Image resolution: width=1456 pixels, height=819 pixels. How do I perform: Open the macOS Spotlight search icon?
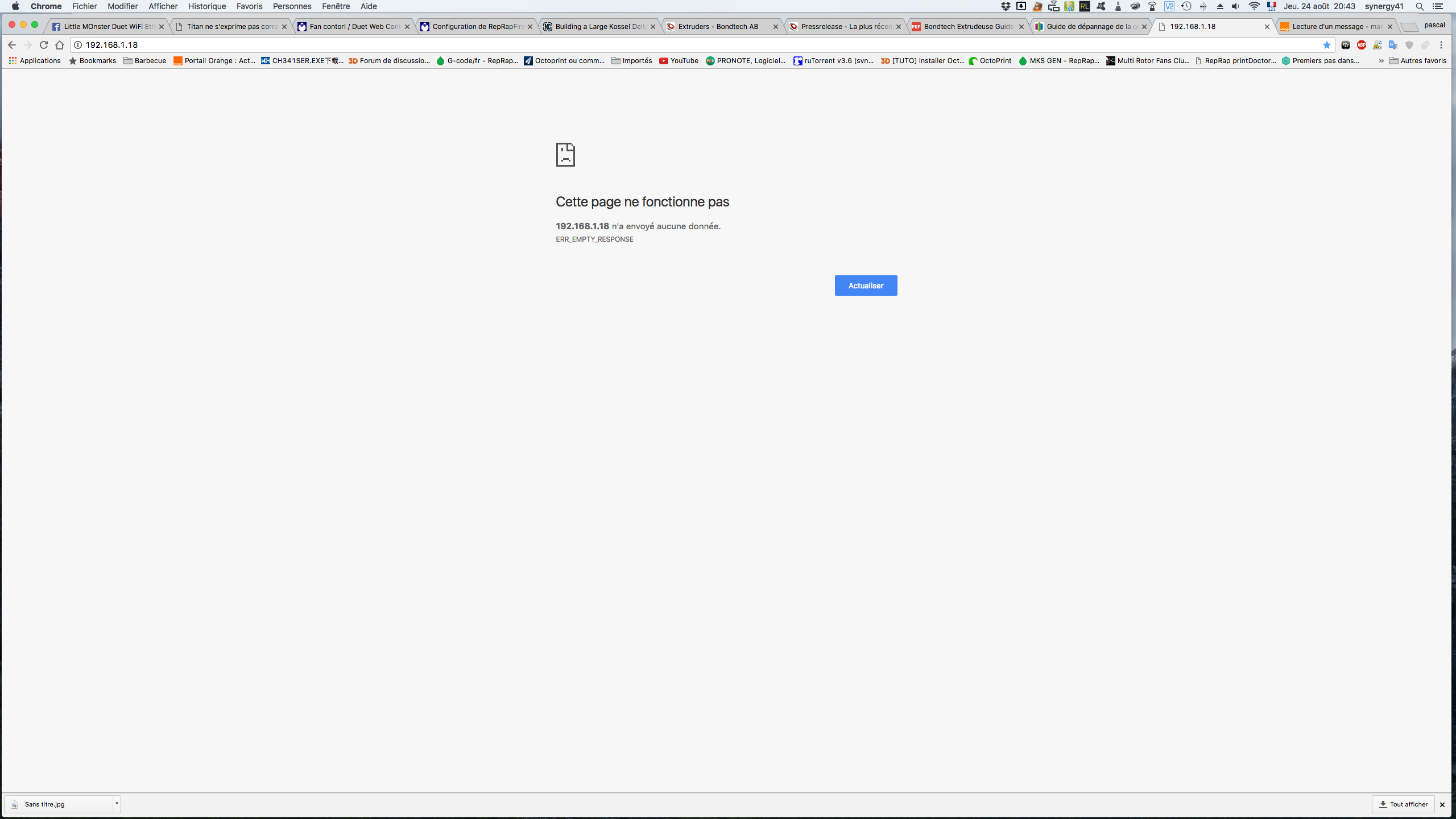click(1420, 6)
